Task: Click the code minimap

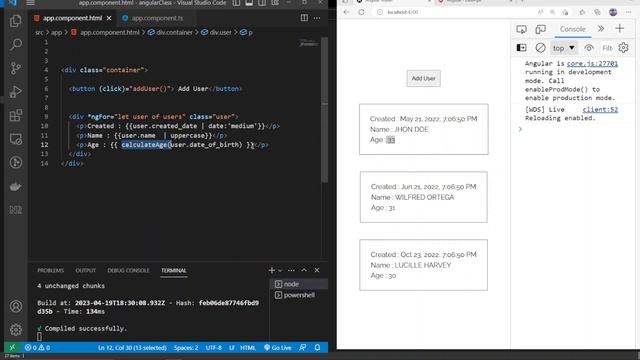Action: point(308,43)
